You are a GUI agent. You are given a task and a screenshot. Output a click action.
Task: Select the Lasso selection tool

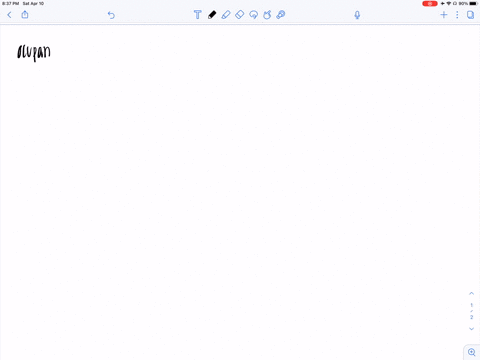[254, 15]
